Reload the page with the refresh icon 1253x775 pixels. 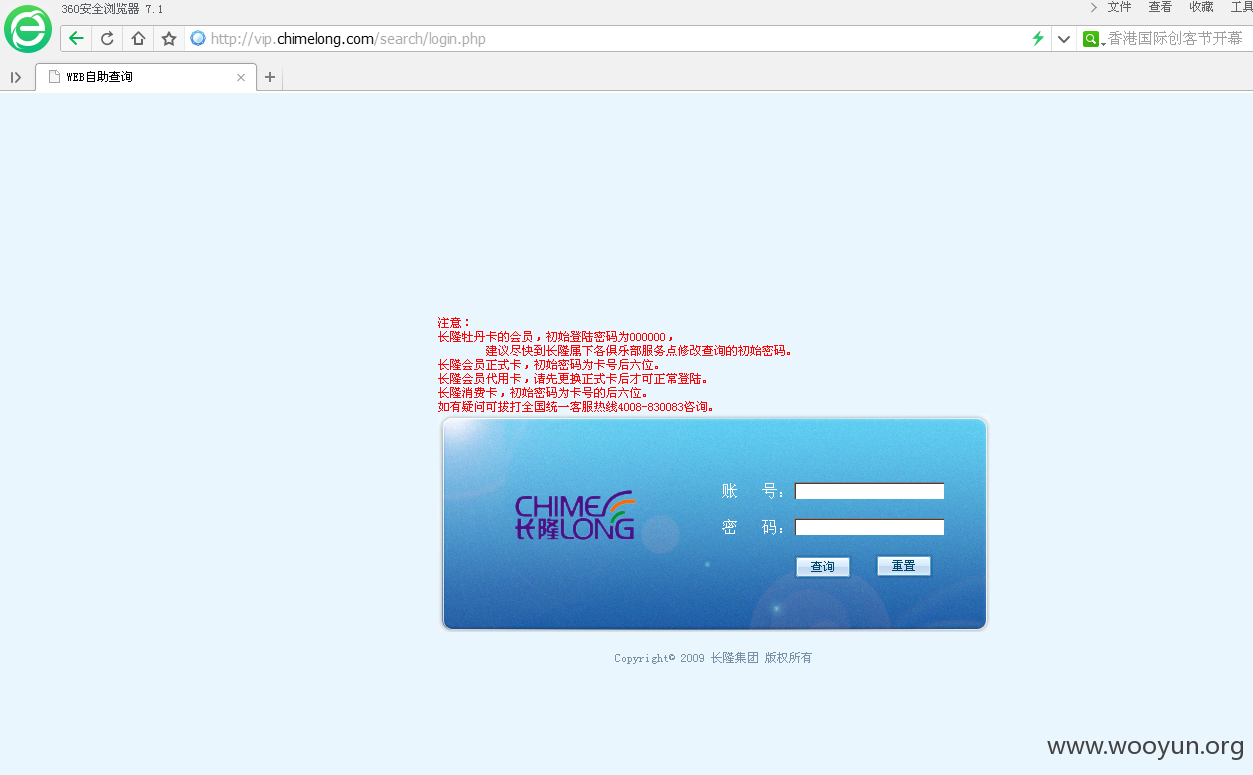coord(107,39)
